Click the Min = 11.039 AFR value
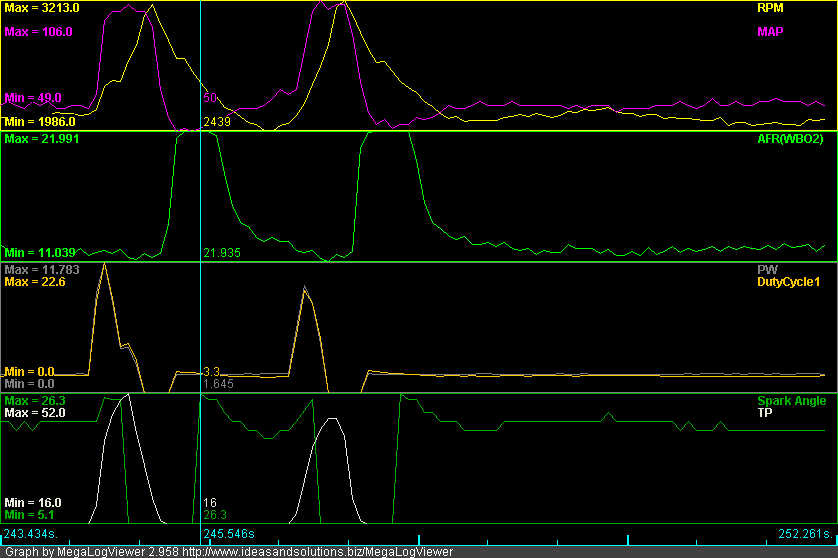Viewport: 838px width, 558px height. click(40, 253)
